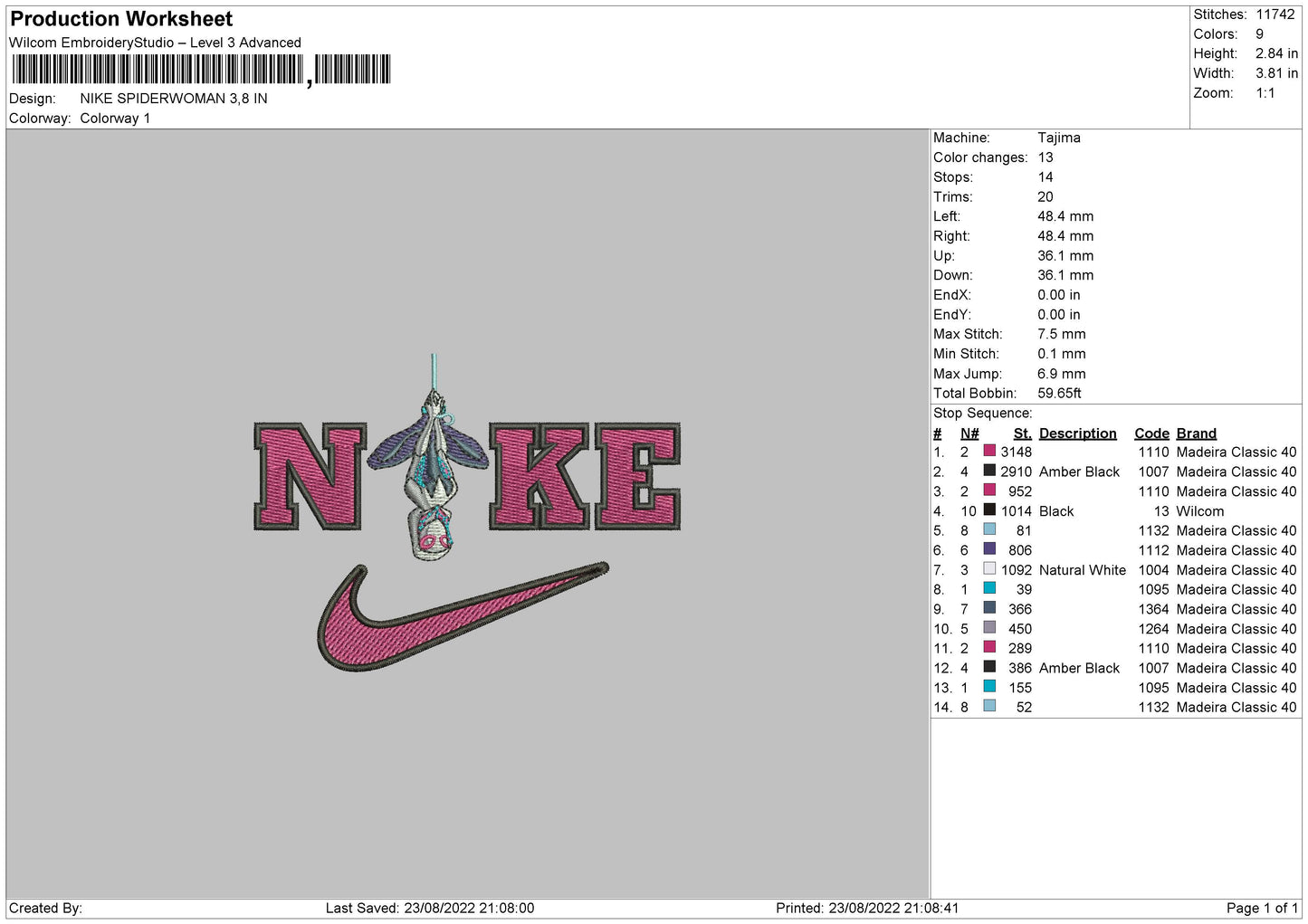Click the Description column header

(x=1077, y=433)
